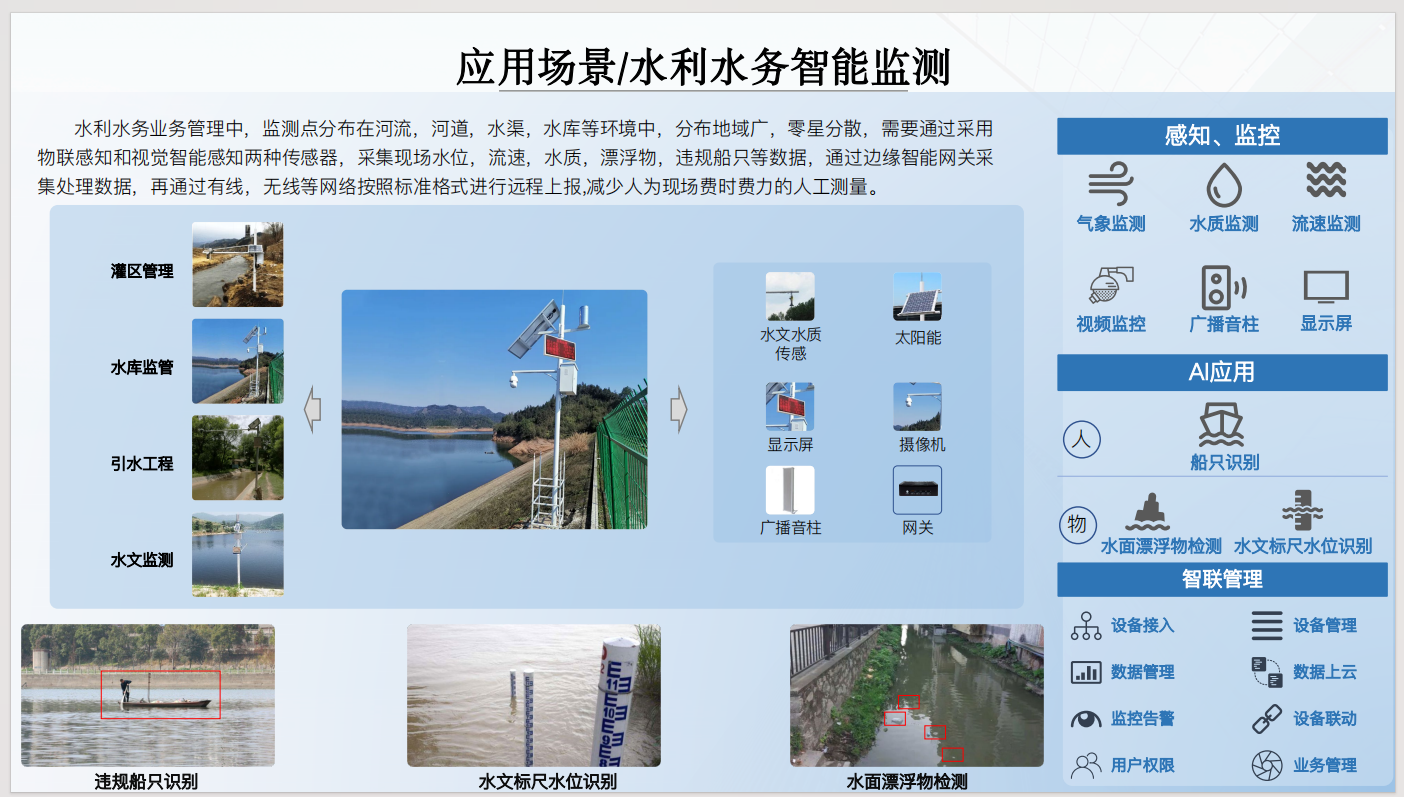Image resolution: width=1404 pixels, height=797 pixels.
Task: Click the 设备管理 list icon
Action: coord(1267,626)
